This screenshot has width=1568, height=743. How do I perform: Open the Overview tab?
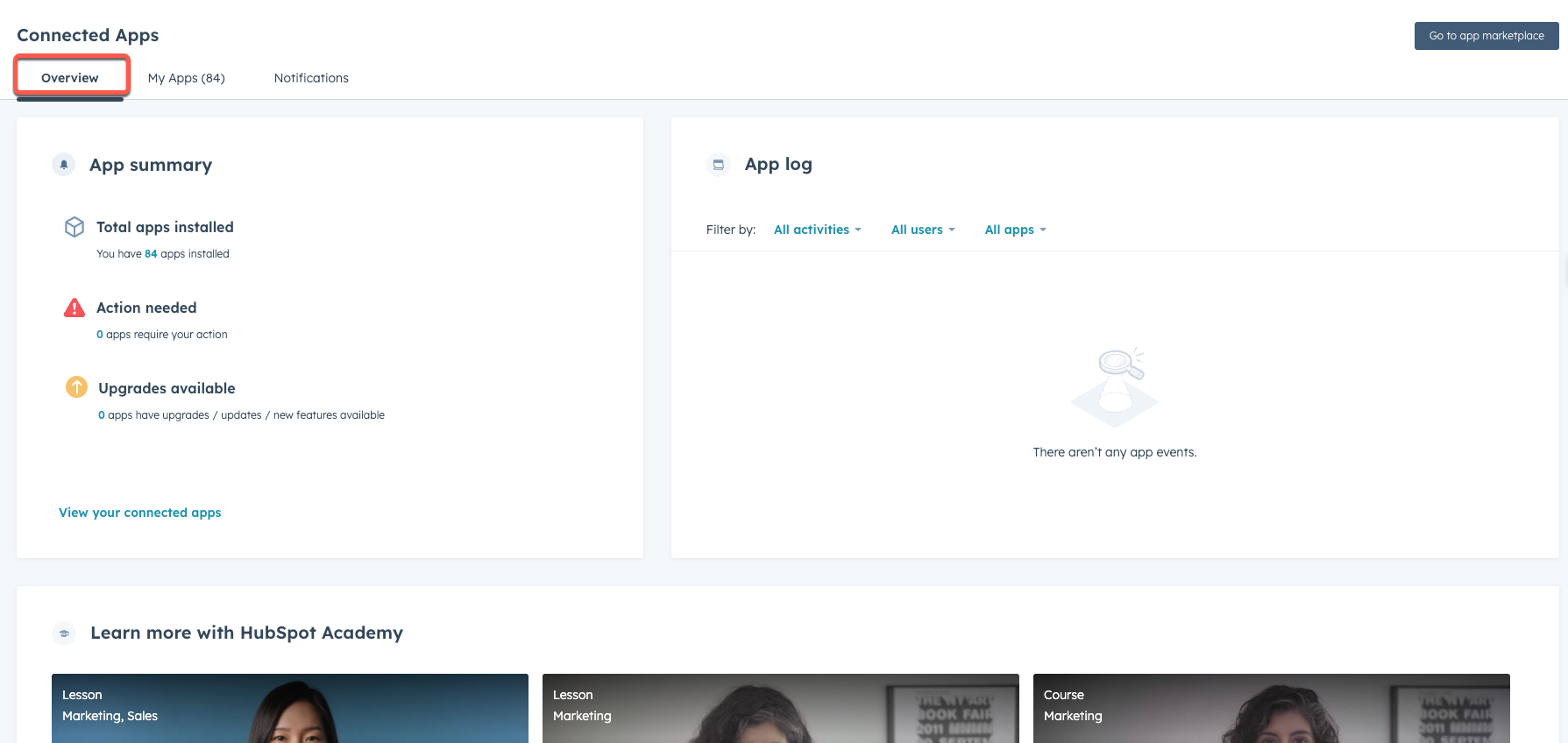(70, 78)
